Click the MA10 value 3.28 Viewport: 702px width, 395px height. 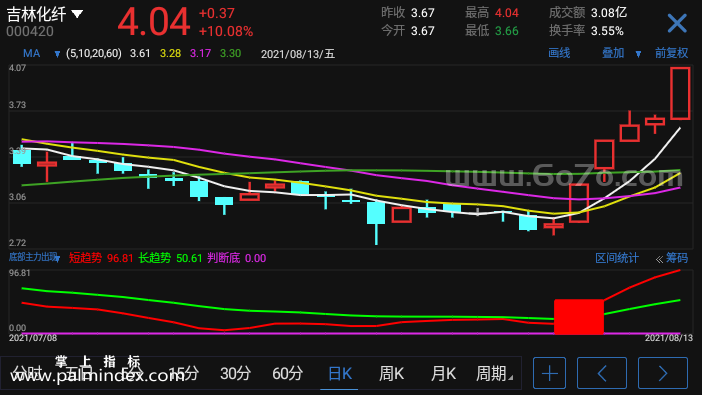pos(171,54)
